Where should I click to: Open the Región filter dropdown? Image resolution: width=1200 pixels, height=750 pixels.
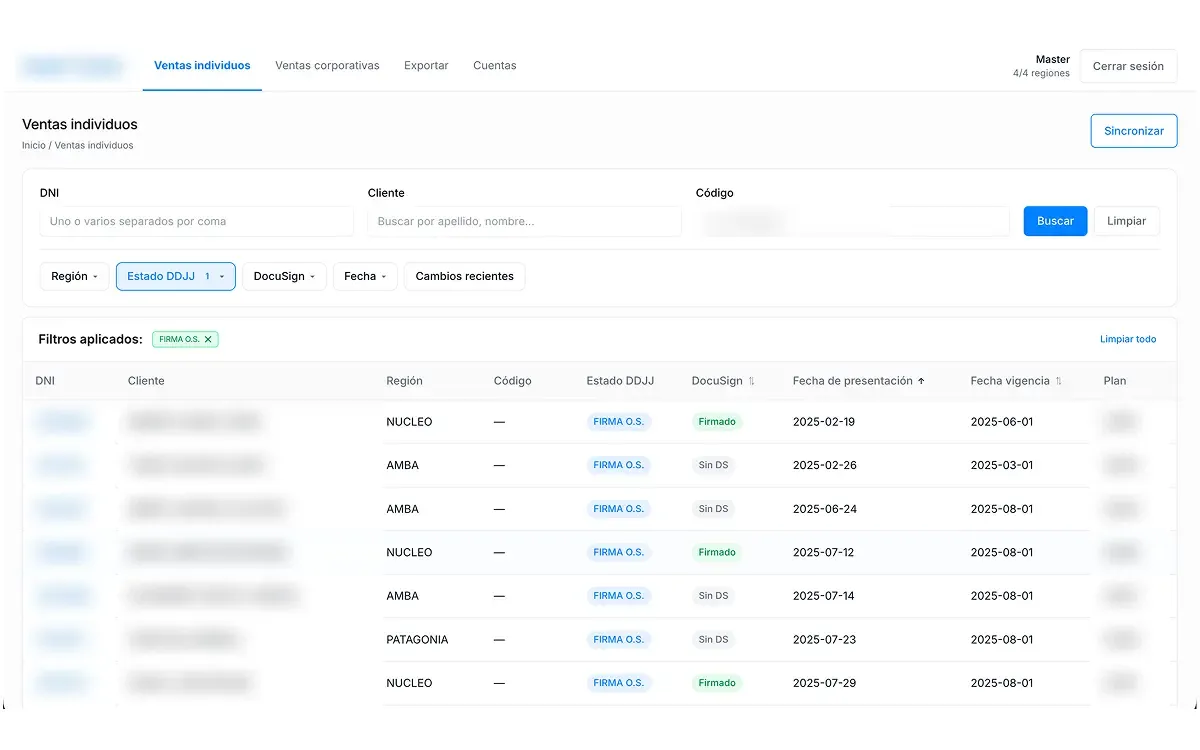(75, 276)
